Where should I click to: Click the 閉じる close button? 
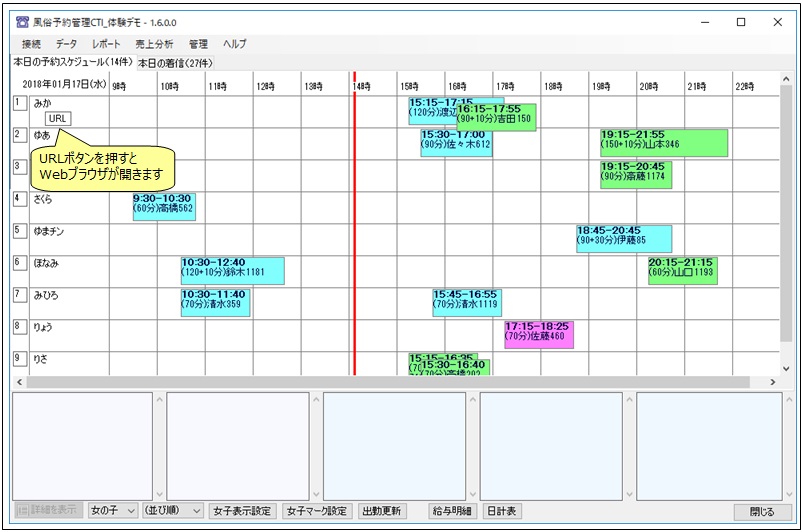tap(762, 511)
